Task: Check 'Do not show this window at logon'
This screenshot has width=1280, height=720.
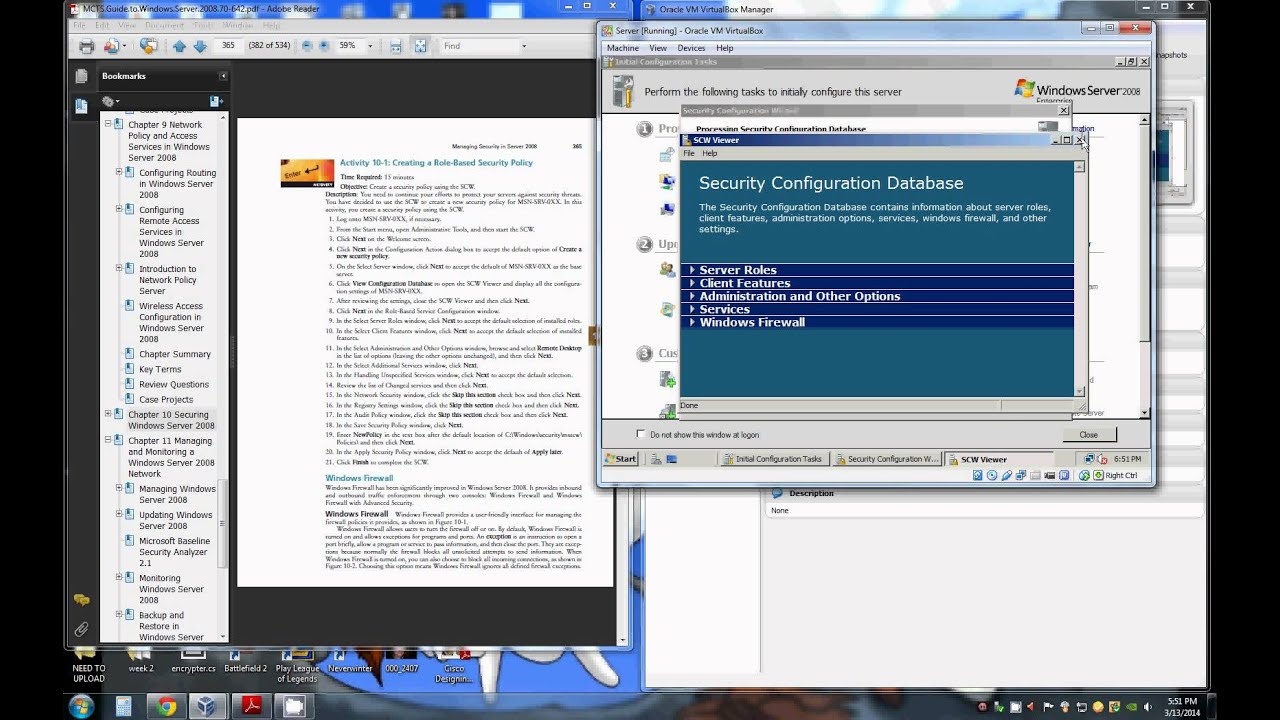Action: click(641, 434)
